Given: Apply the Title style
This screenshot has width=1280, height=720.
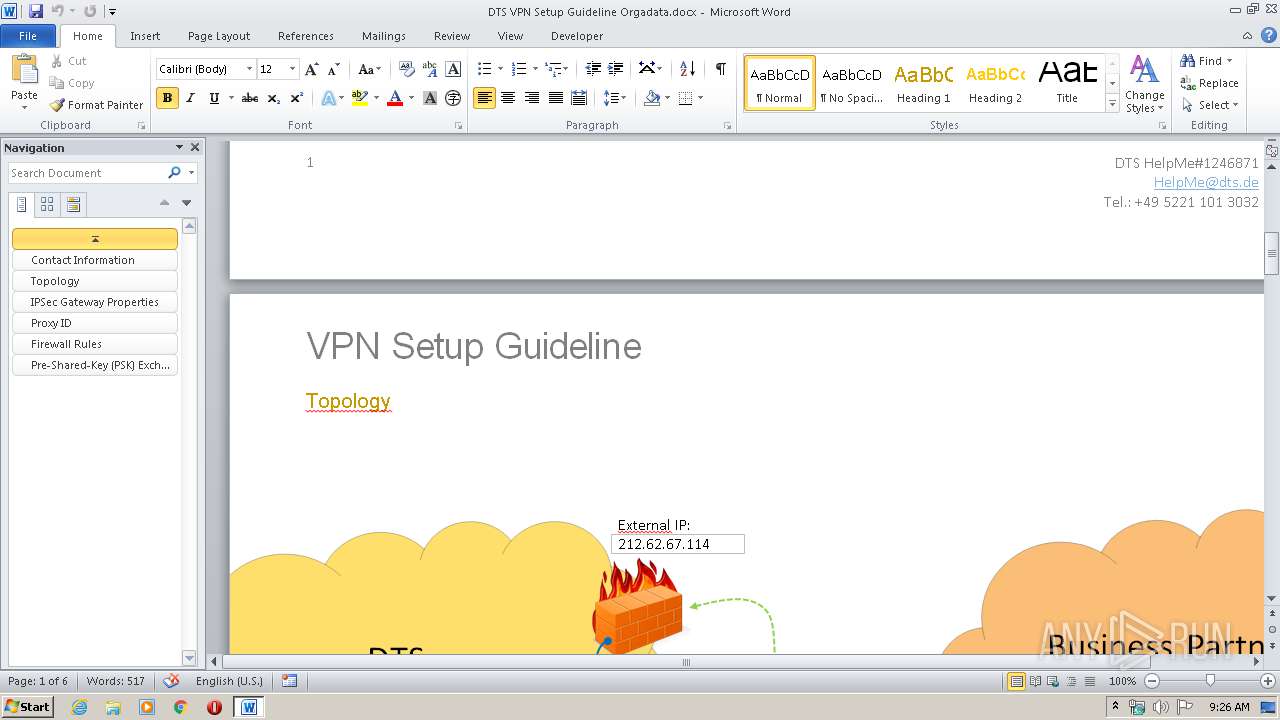Looking at the screenshot, I should [x=1067, y=83].
